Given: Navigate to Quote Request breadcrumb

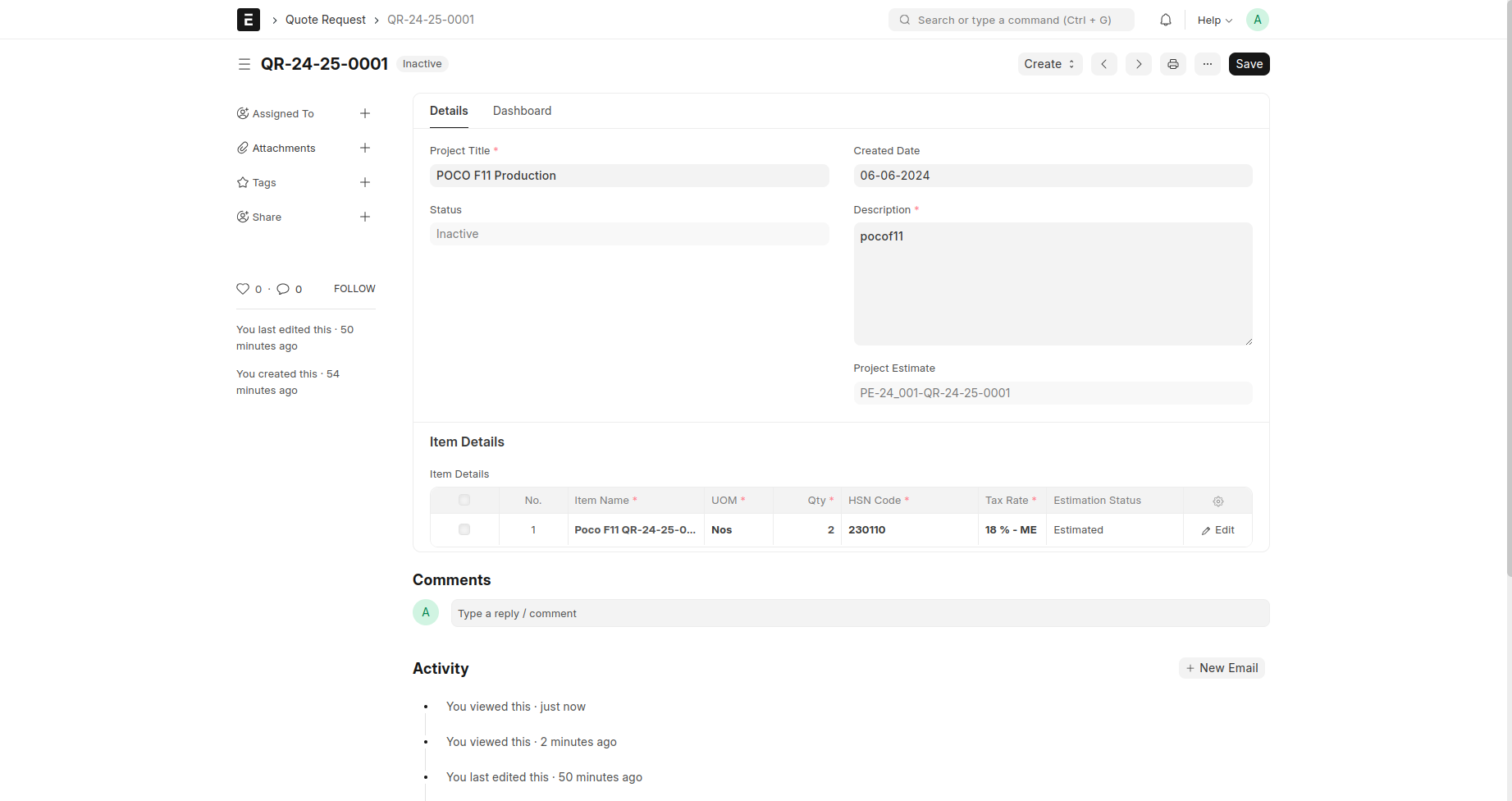Looking at the screenshot, I should coord(325,20).
